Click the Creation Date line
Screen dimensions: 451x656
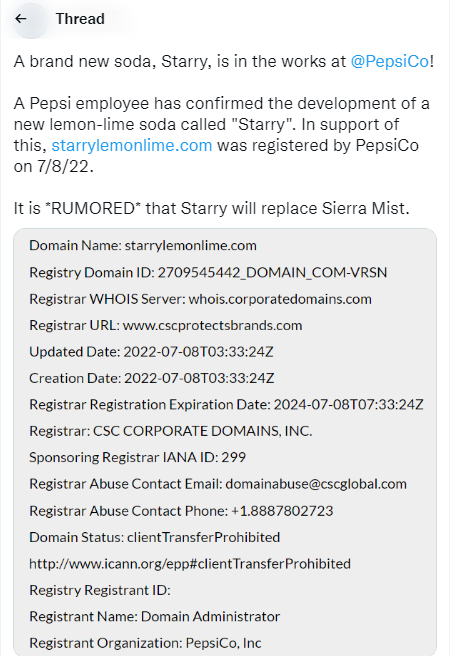click(151, 378)
